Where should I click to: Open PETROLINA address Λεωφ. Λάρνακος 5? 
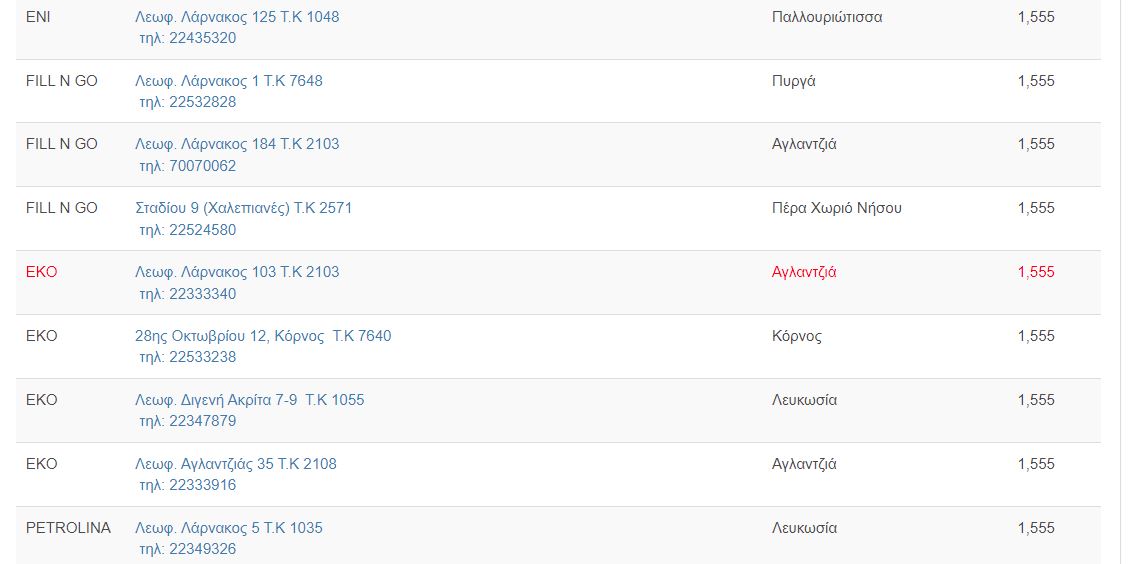229,528
